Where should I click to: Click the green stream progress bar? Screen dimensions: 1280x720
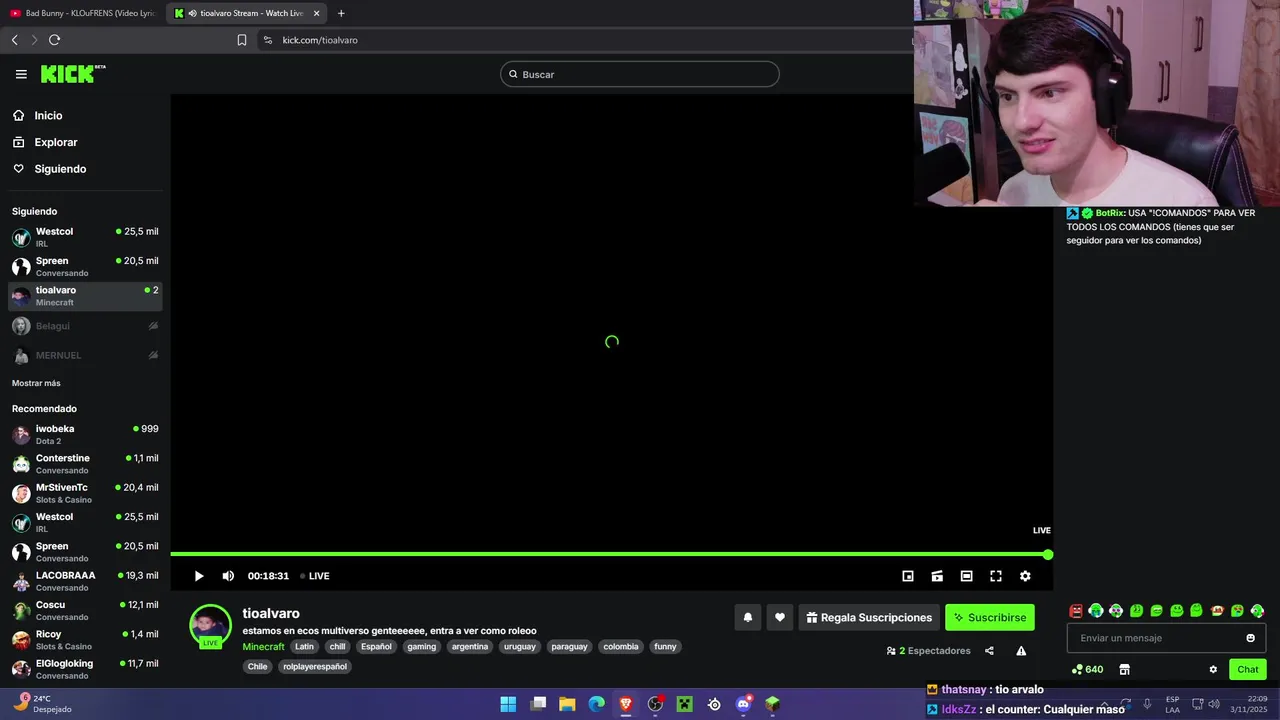point(611,554)
